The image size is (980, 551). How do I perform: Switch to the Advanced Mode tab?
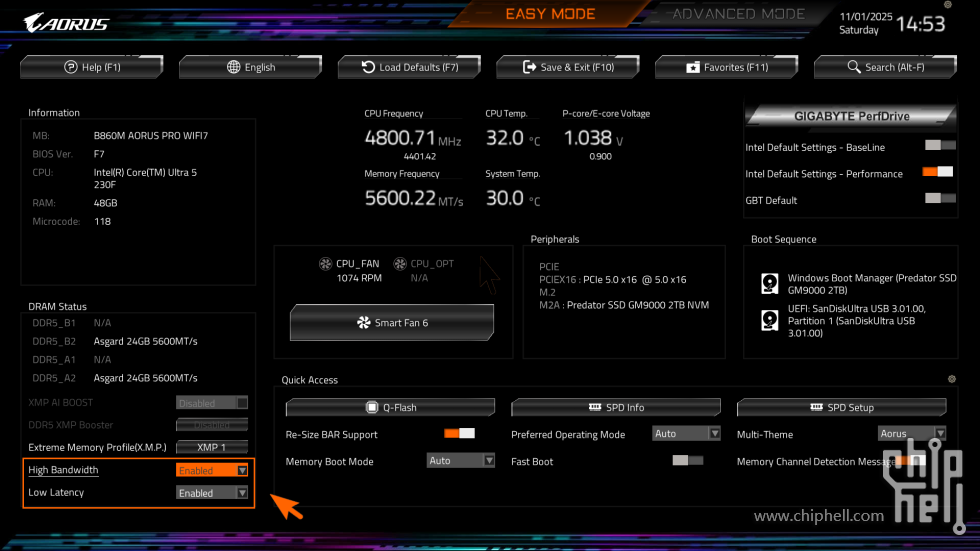[x=738, y=14]
